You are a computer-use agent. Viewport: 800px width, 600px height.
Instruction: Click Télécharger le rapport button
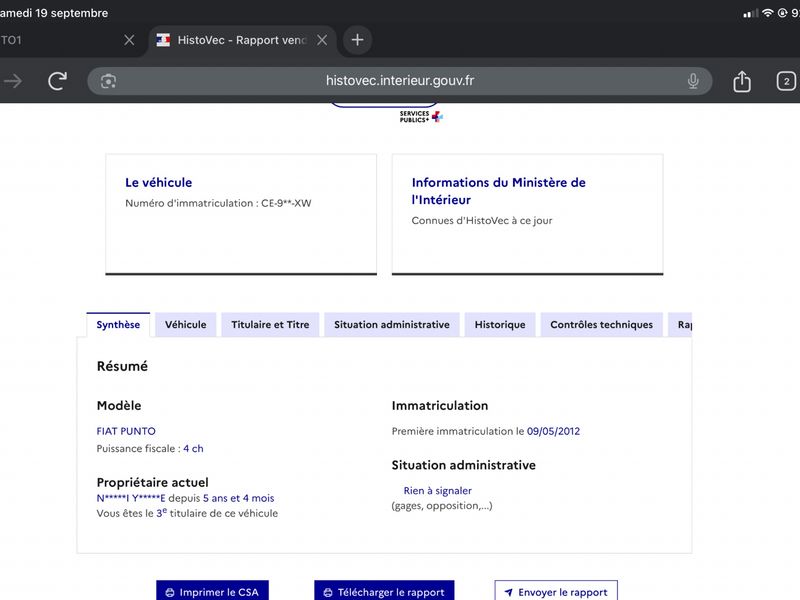[384, 591]
